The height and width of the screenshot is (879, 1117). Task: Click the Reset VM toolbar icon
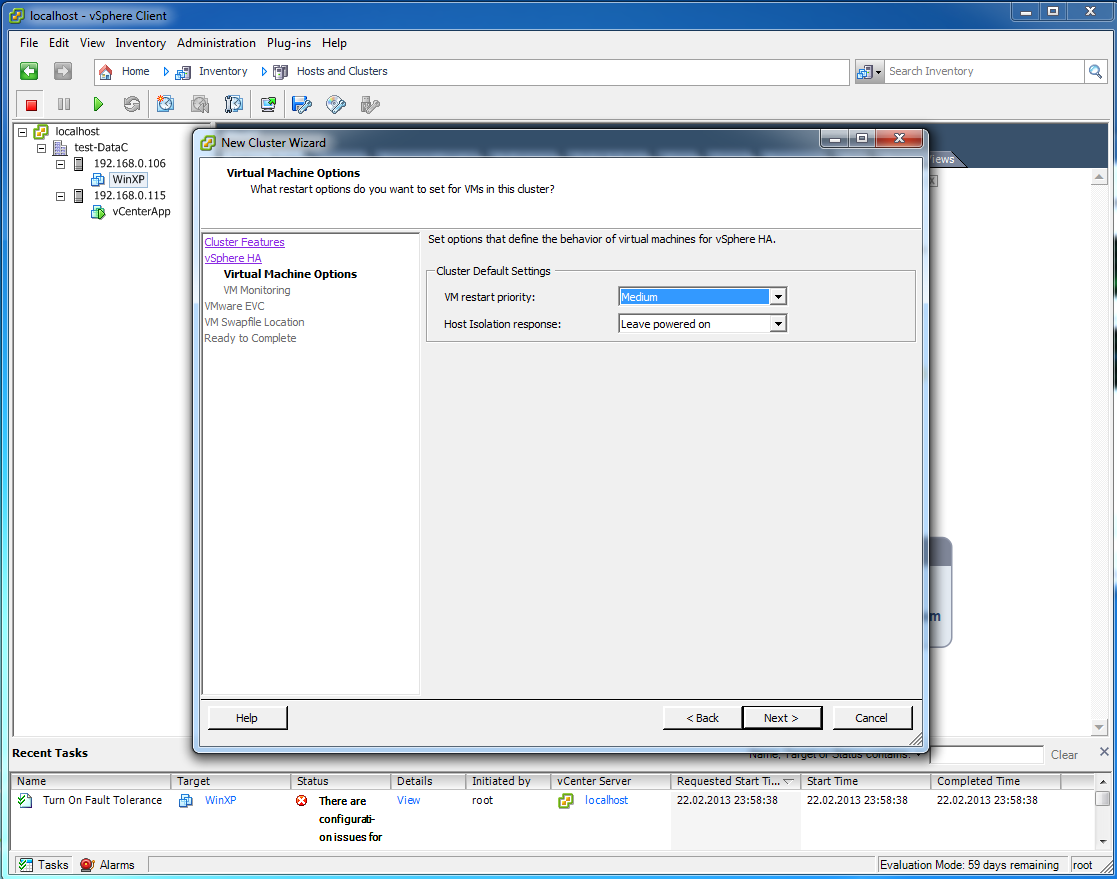pyautogui.click(x=132, y=105)
